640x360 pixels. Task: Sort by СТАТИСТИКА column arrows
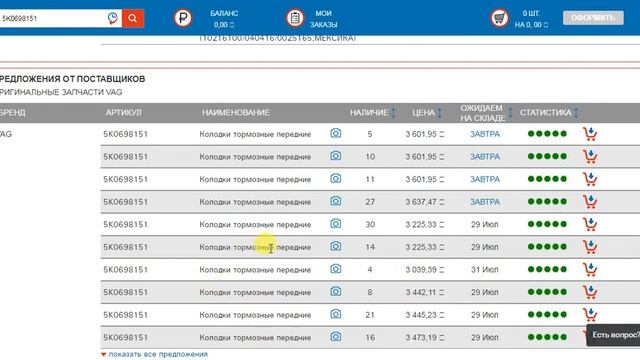point(576,113)
